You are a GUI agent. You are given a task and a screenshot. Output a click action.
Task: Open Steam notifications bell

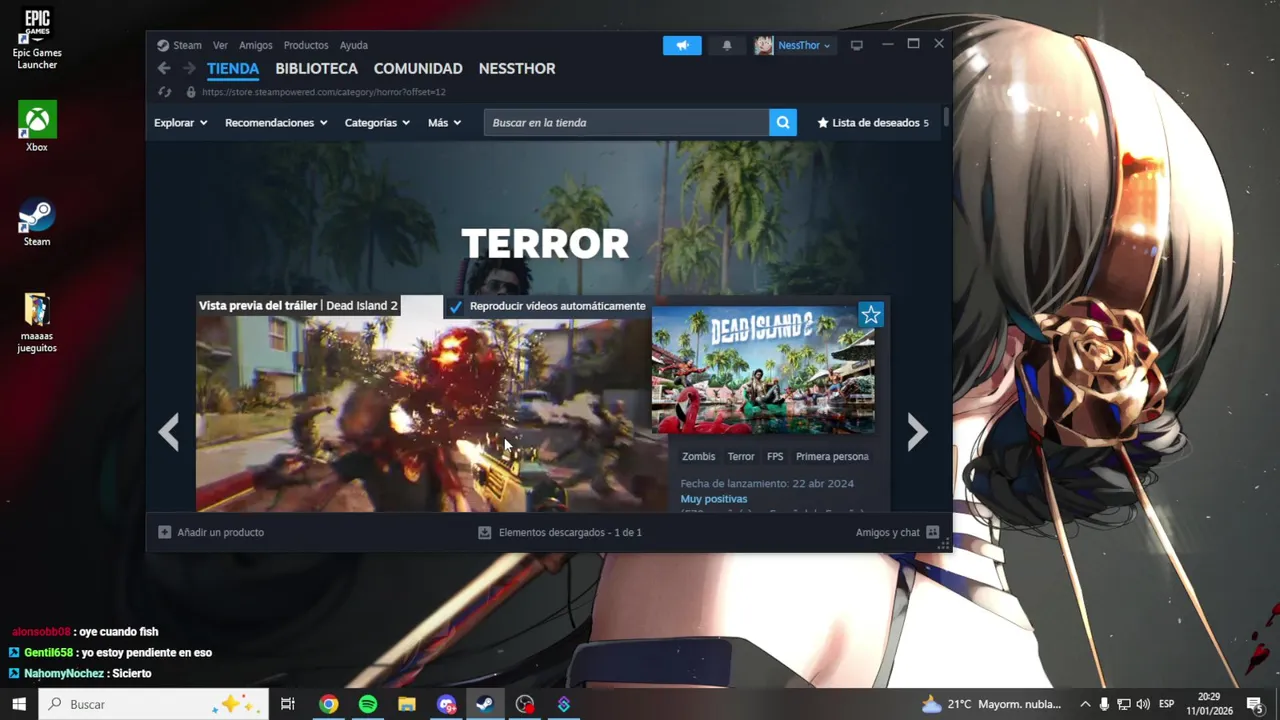727,45
